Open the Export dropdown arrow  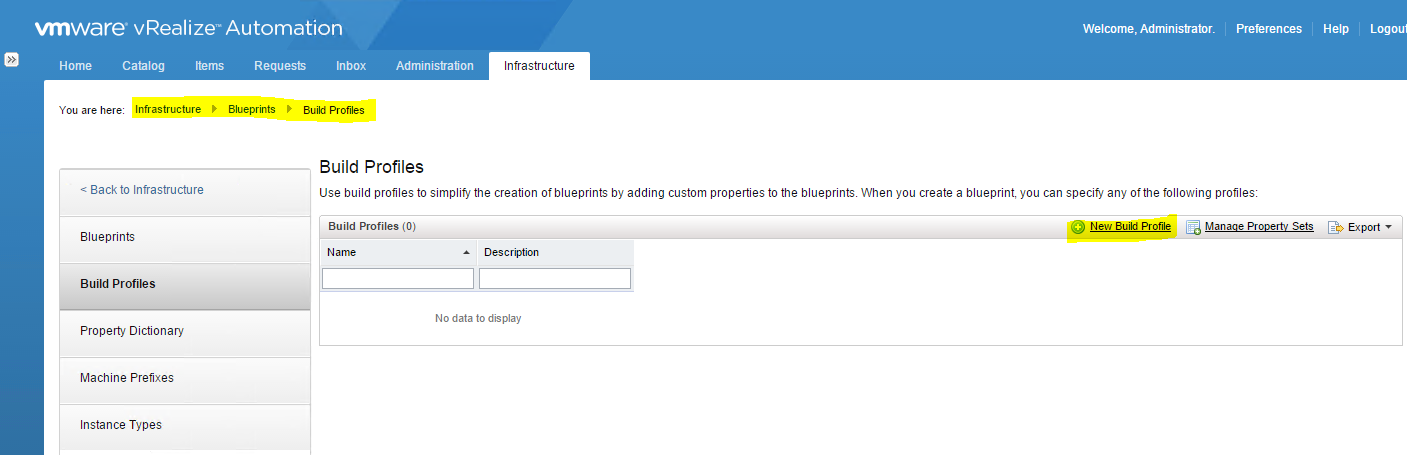tap(1389, 227)
